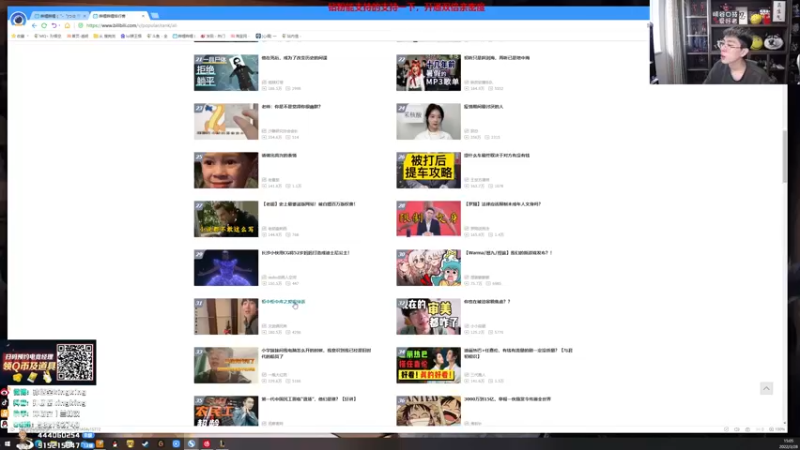The height and width of the screenshot is (450, 800).
Task: Click the green site security shield icon
Action: pyautogui.click(x=81, y=26)
